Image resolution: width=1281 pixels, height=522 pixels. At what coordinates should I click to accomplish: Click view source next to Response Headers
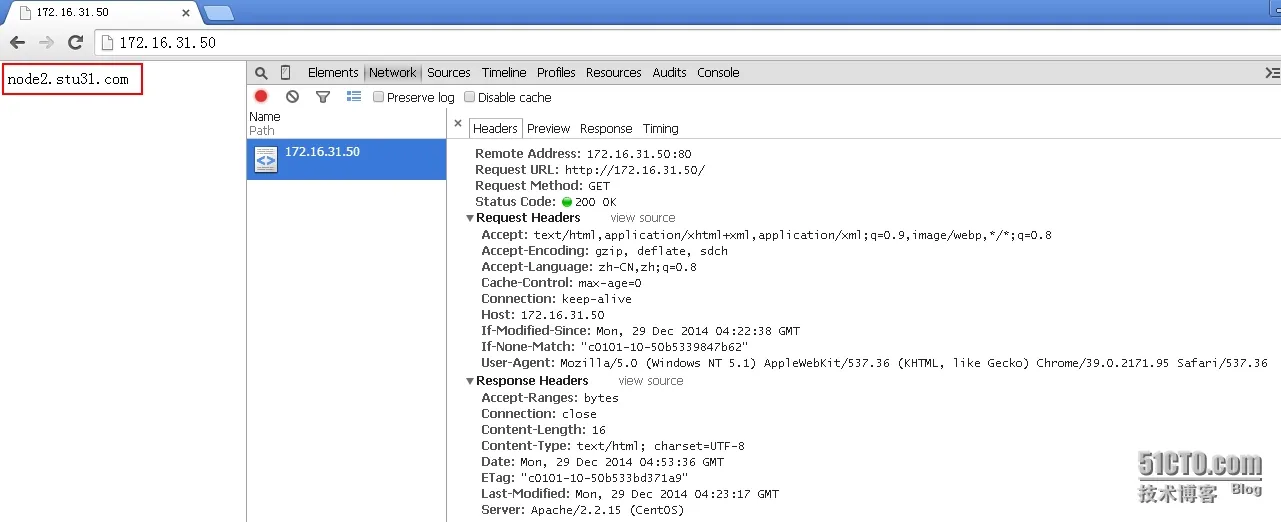pyautogui.click(x=651, y=381)
